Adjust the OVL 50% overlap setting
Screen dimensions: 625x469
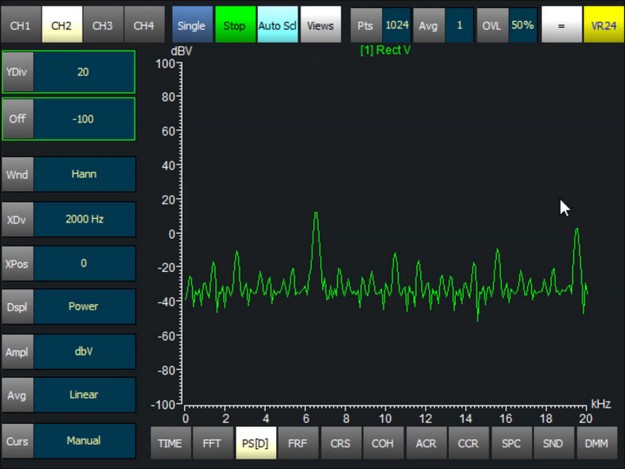pyautogui.click(x=521, y=25)
